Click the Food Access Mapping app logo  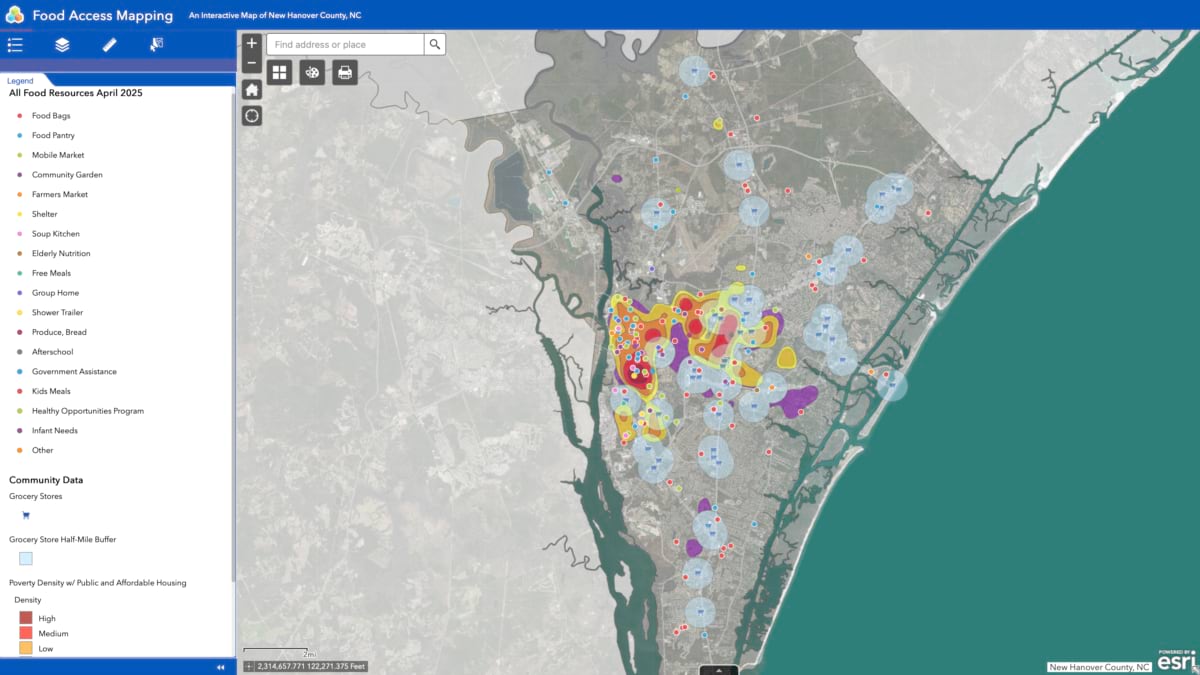click(14, 16)
